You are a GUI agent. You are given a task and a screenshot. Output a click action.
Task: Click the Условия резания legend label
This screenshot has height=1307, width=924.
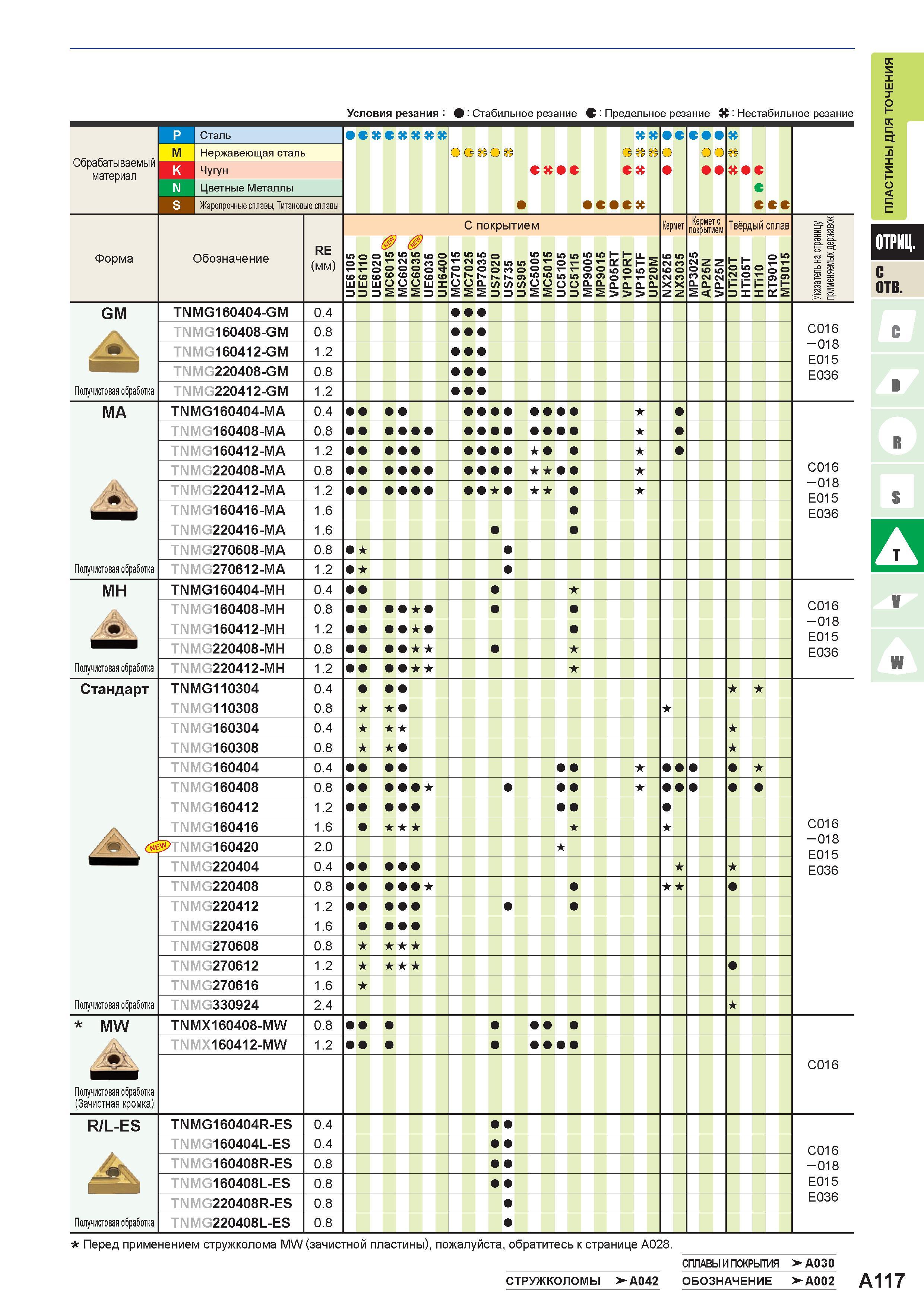[x=396, y=113]
